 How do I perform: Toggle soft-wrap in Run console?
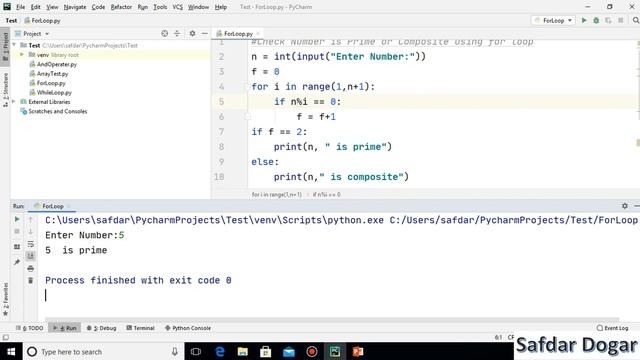pyautogui.click(x=31, y=244)
